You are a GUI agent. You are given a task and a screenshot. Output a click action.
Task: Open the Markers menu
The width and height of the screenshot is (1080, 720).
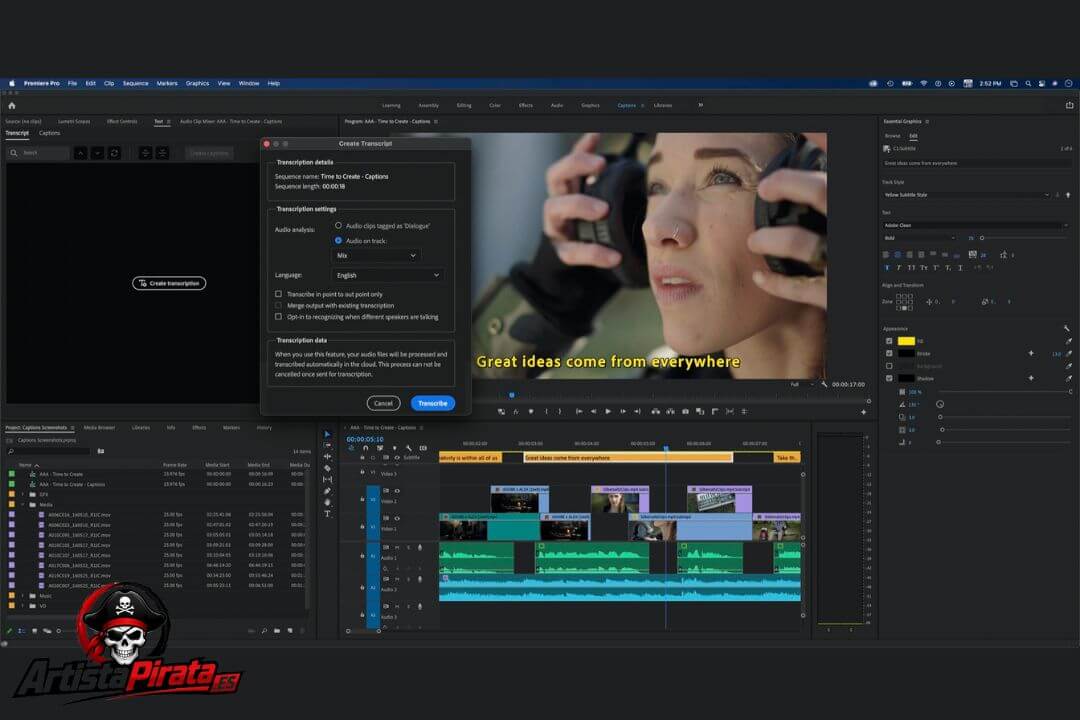tap(167, 83)
